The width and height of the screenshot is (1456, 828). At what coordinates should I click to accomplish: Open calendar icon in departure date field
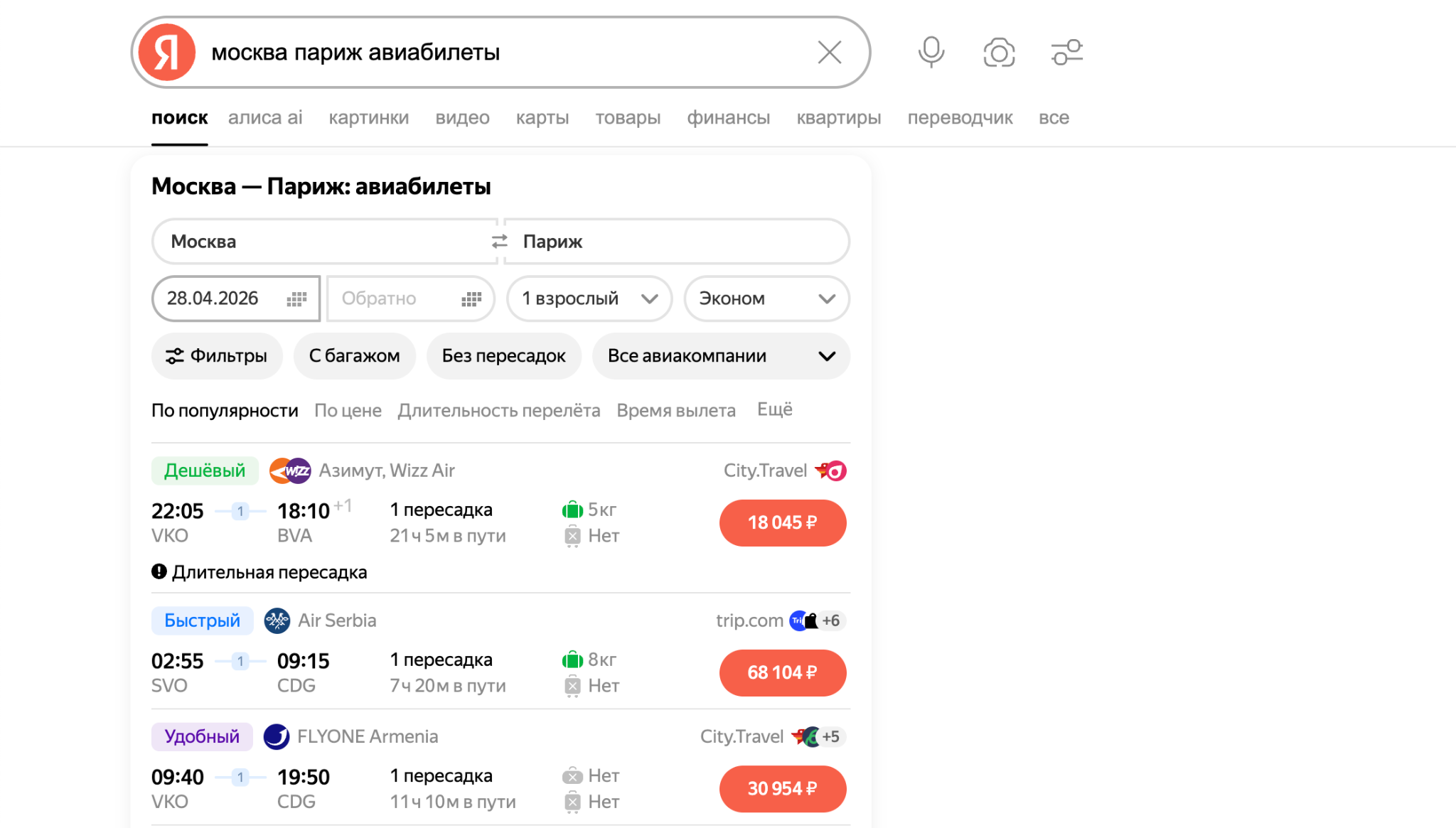pos(296,299)
